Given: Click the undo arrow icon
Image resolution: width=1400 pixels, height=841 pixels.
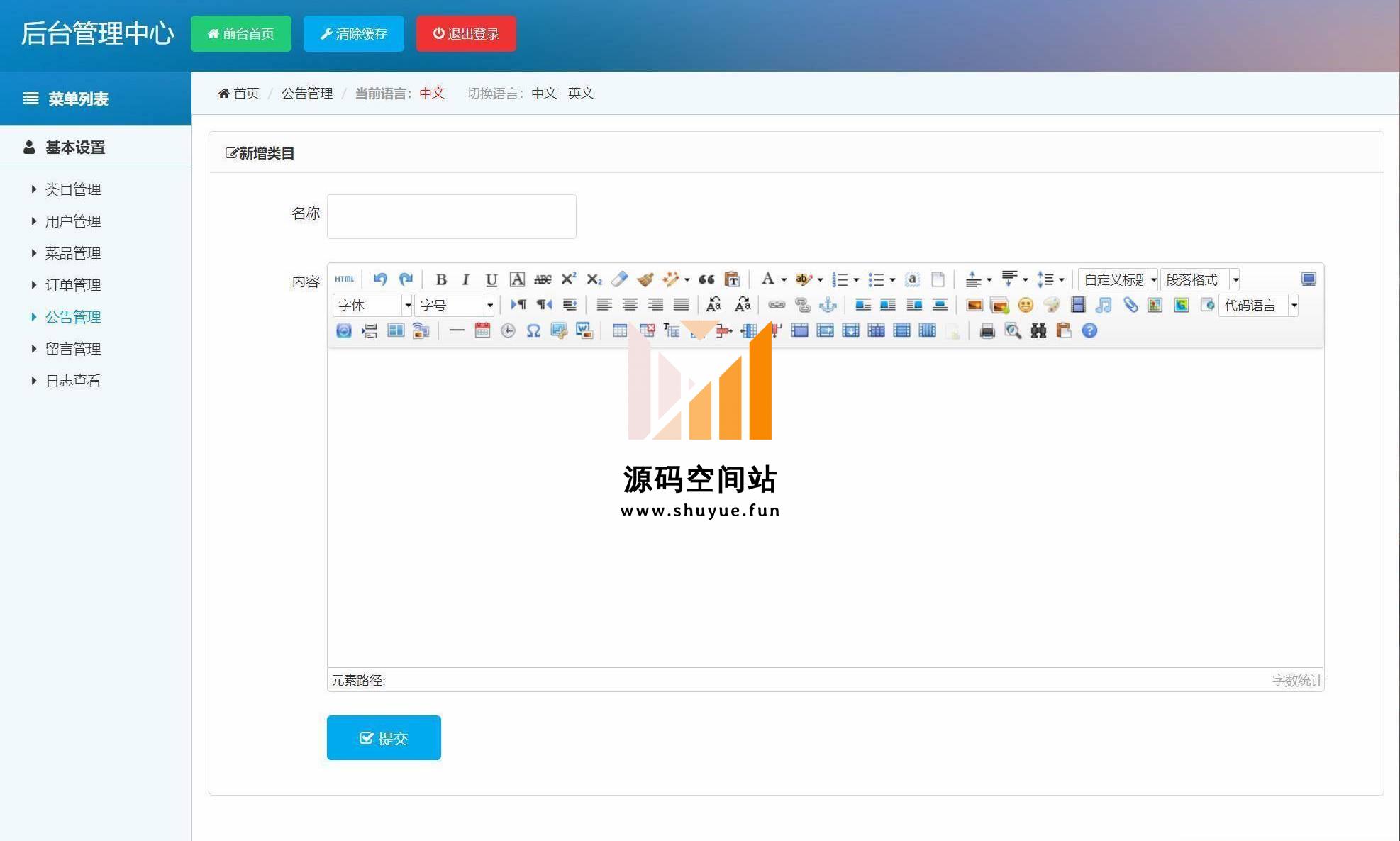Looking at the screenshot, I should [x=380, y=279].
